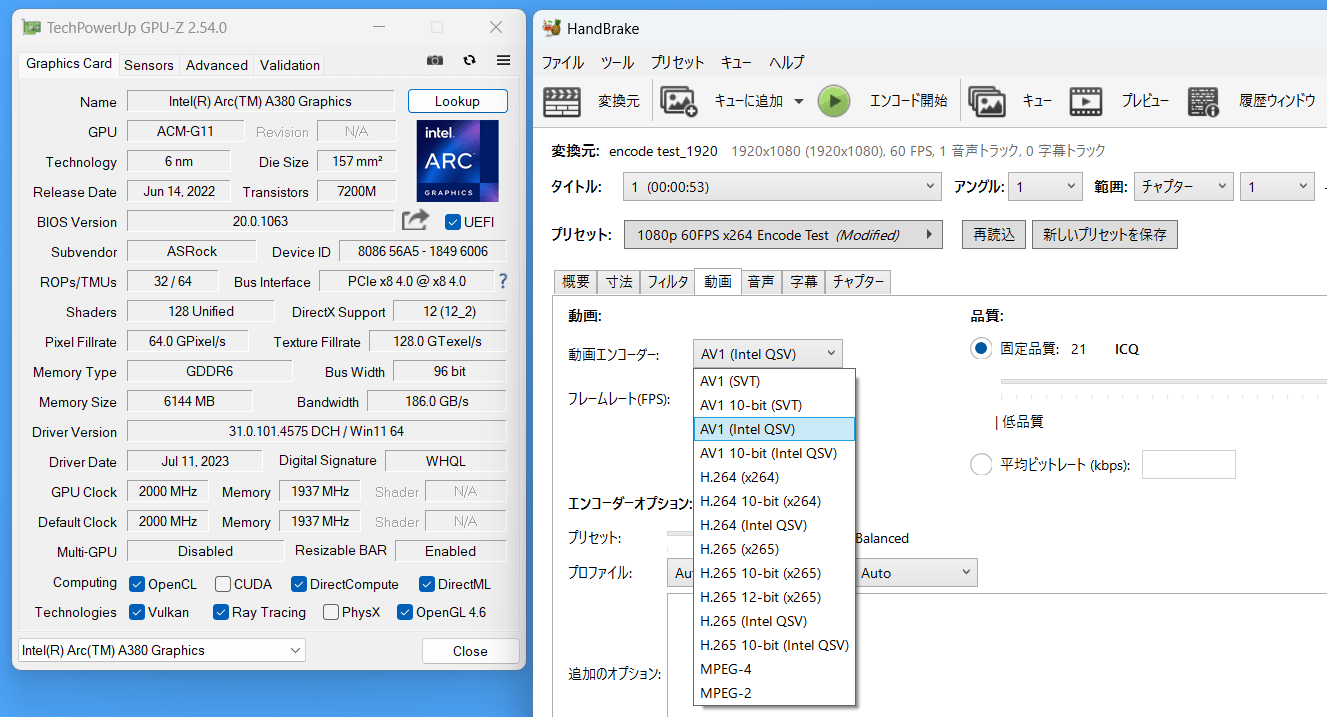Image resolution: width=1327 pixels, height=717 pixels.
Task: Click the green Start Encode play icon
Action: 834,100
